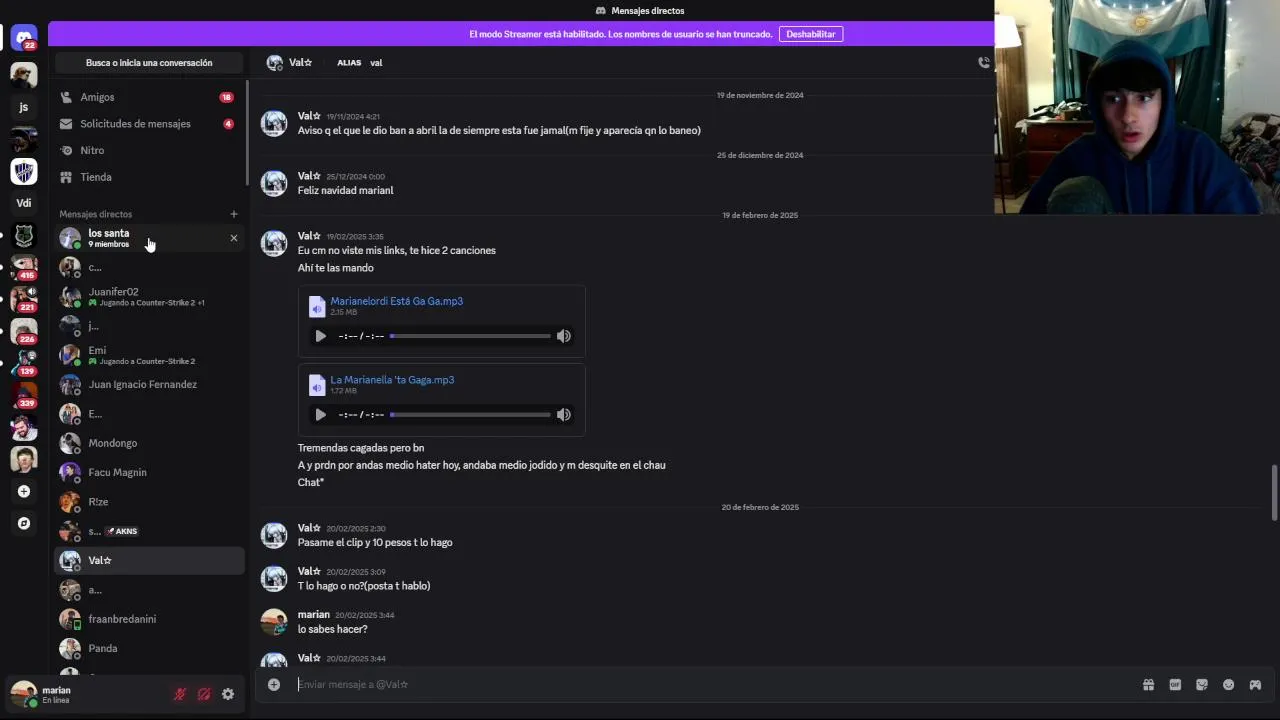Open the emoji picker

[x=1228, y=685]
